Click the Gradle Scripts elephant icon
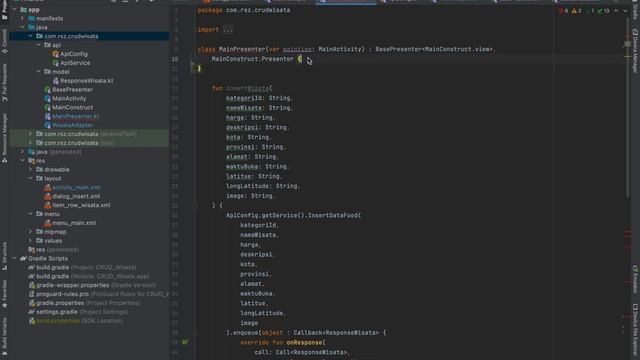640x360 pixels. (23, 258)
